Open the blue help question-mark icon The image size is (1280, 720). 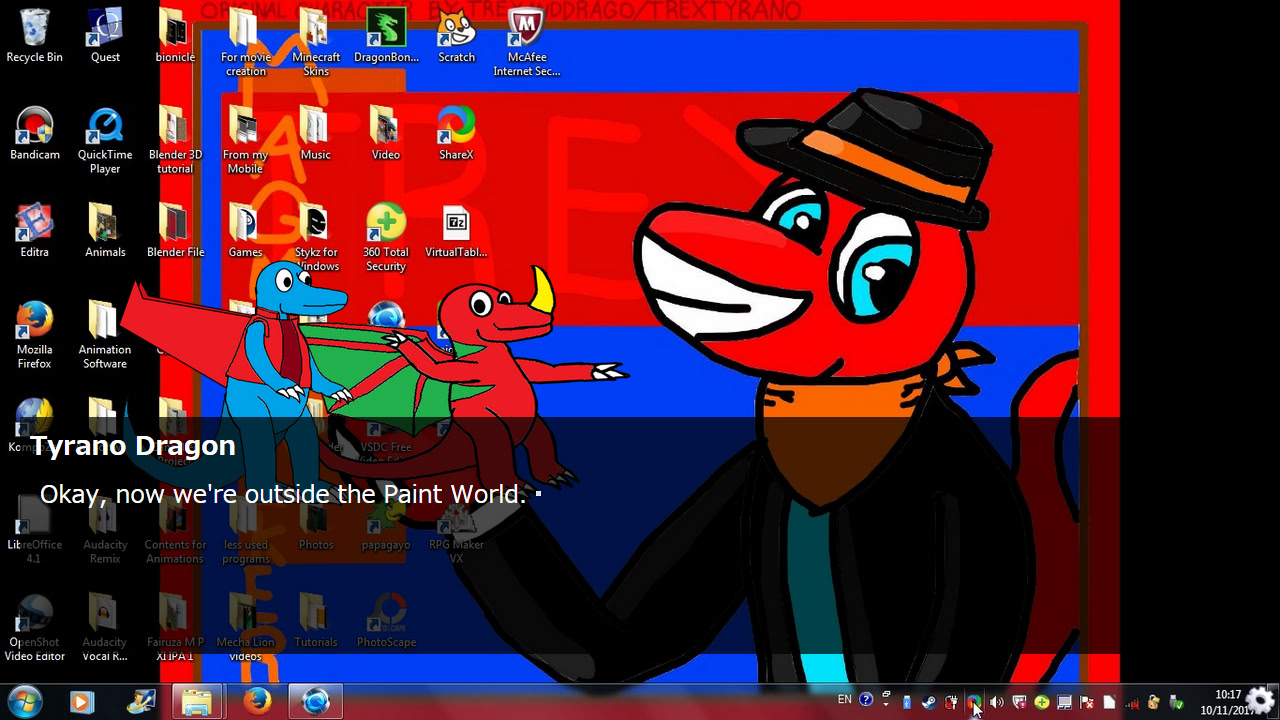(866, 700)
